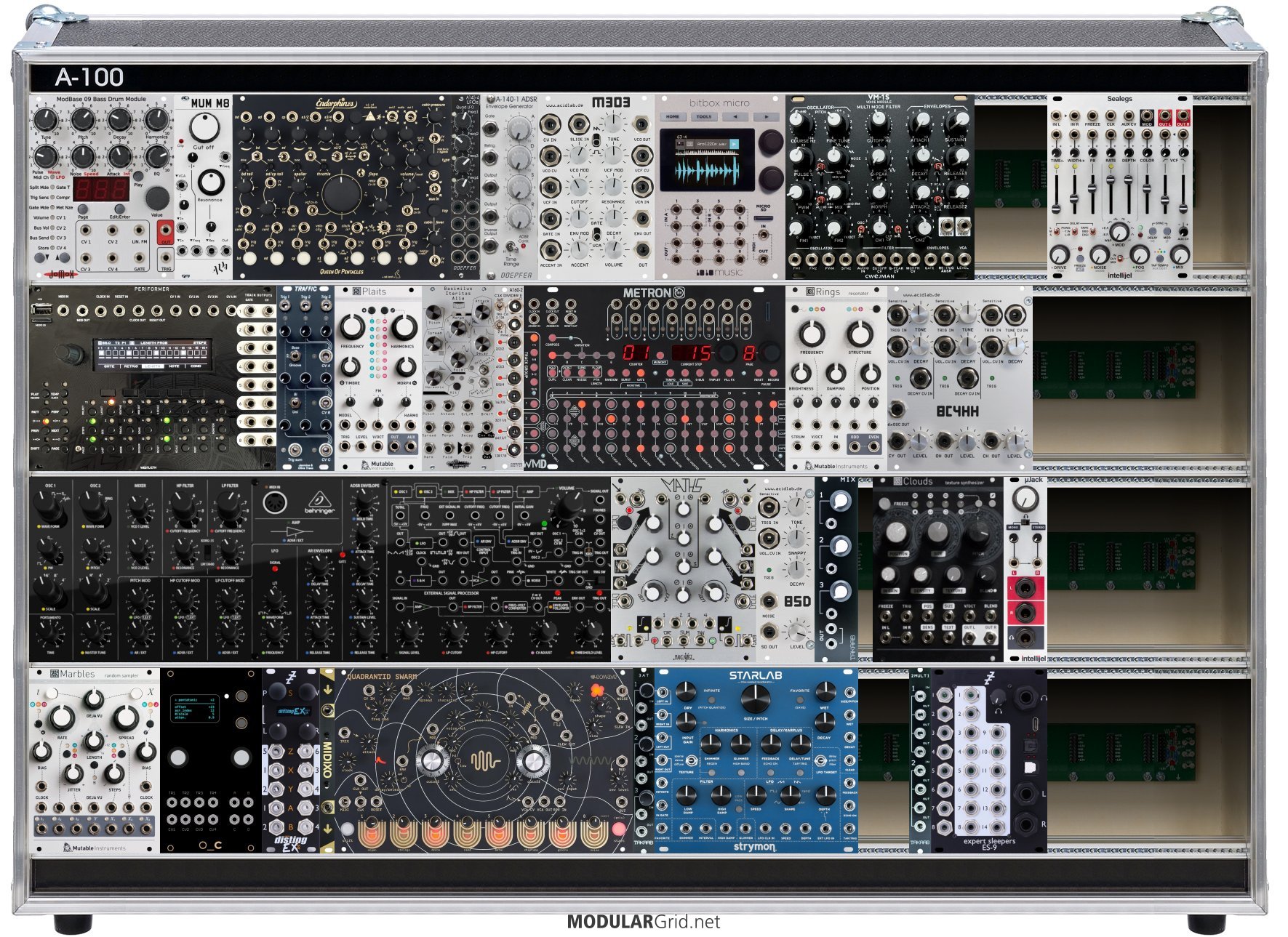Click the DRIVE knob on Sealegs
The height and width of the screenshot is (937, 1288).
(1060, 254)
